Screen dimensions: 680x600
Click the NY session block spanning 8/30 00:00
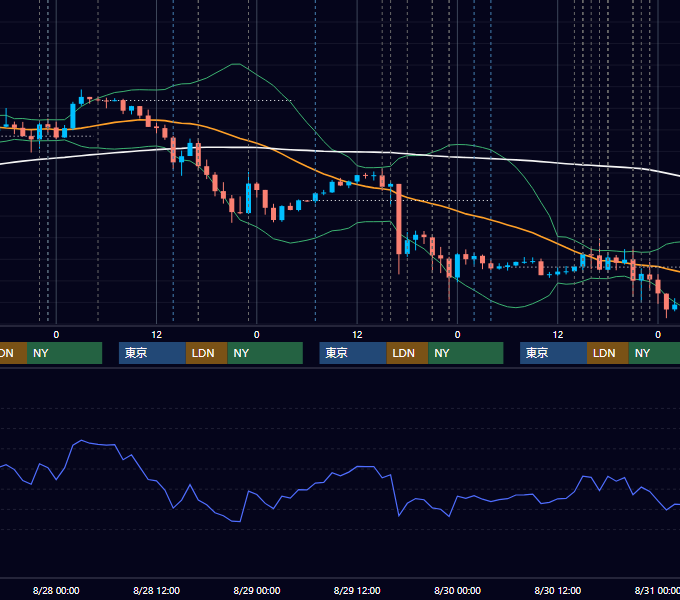[466, 353]
